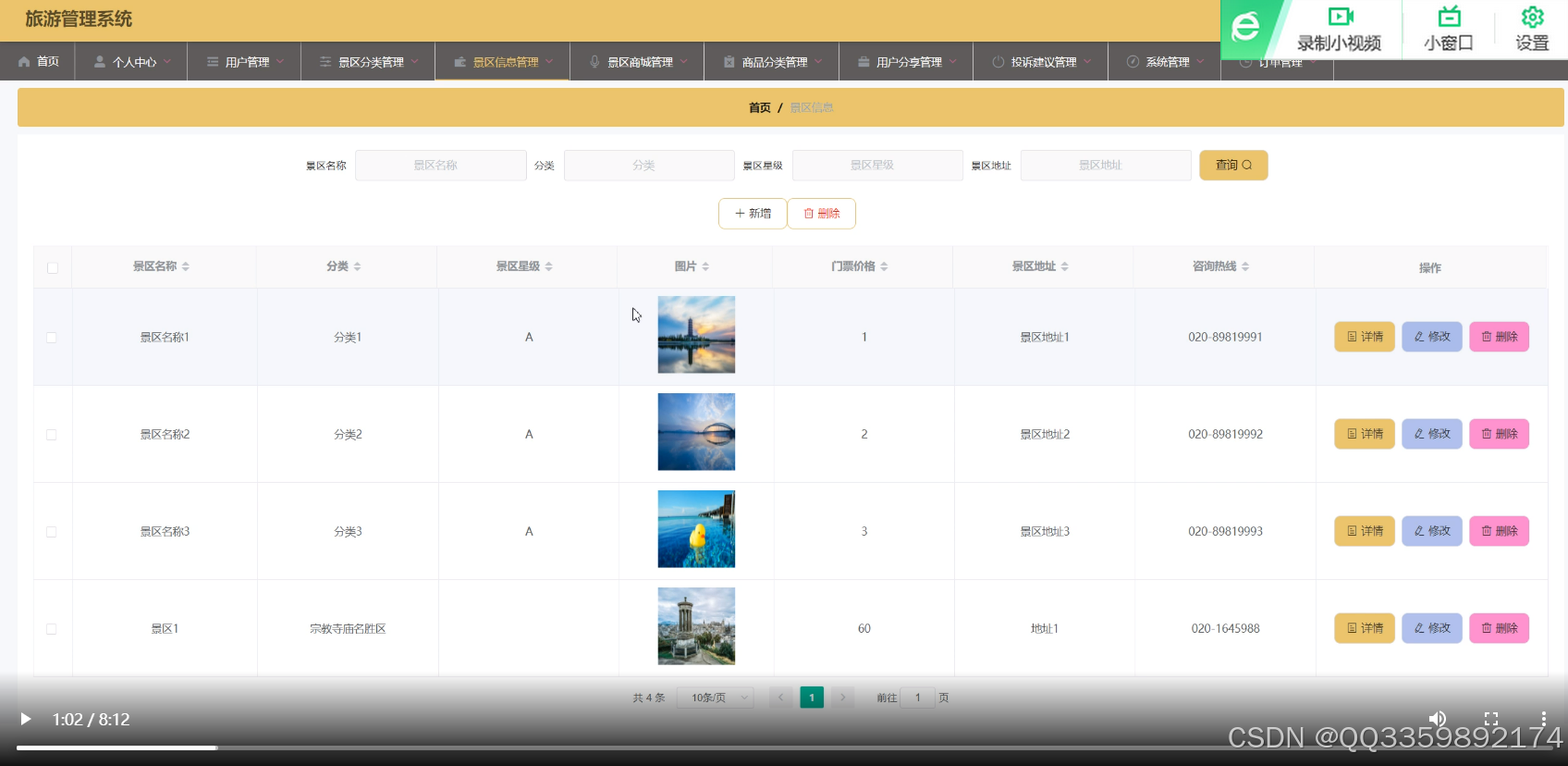Open the rubber duck thumbnail for 景区名称3
1568x766 pixels.
click(x=696, y=529)
